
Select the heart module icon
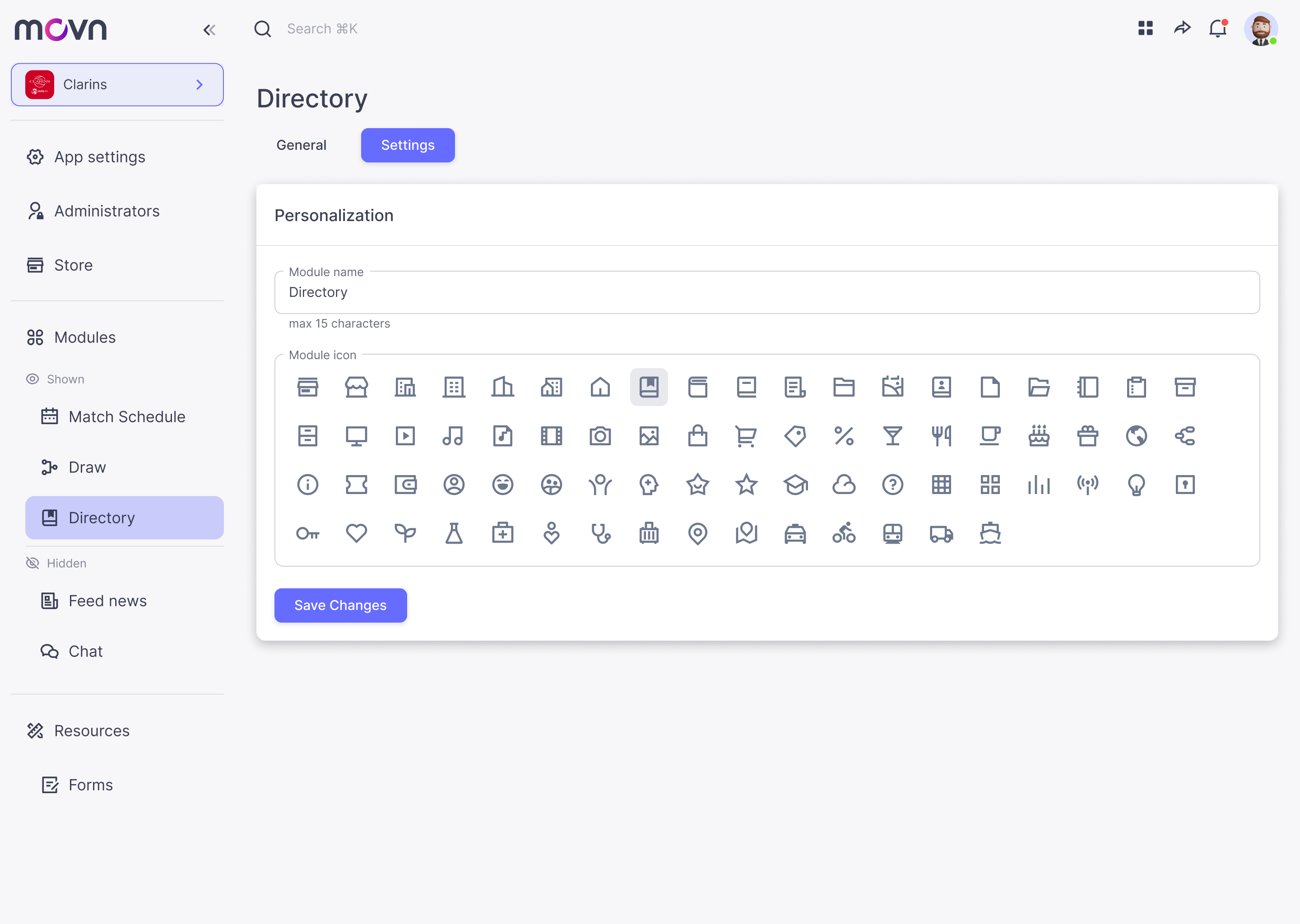tap(356, 534)
